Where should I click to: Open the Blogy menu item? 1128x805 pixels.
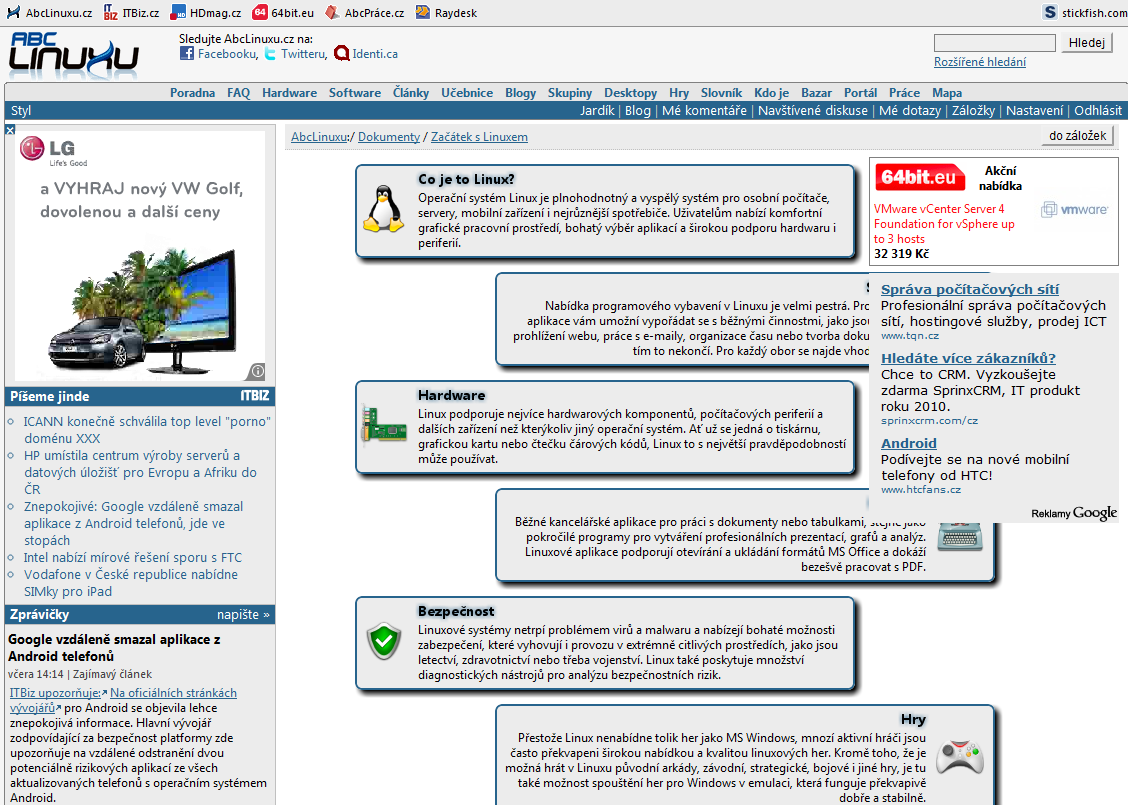pyautogui.click(x=520, y=92)
